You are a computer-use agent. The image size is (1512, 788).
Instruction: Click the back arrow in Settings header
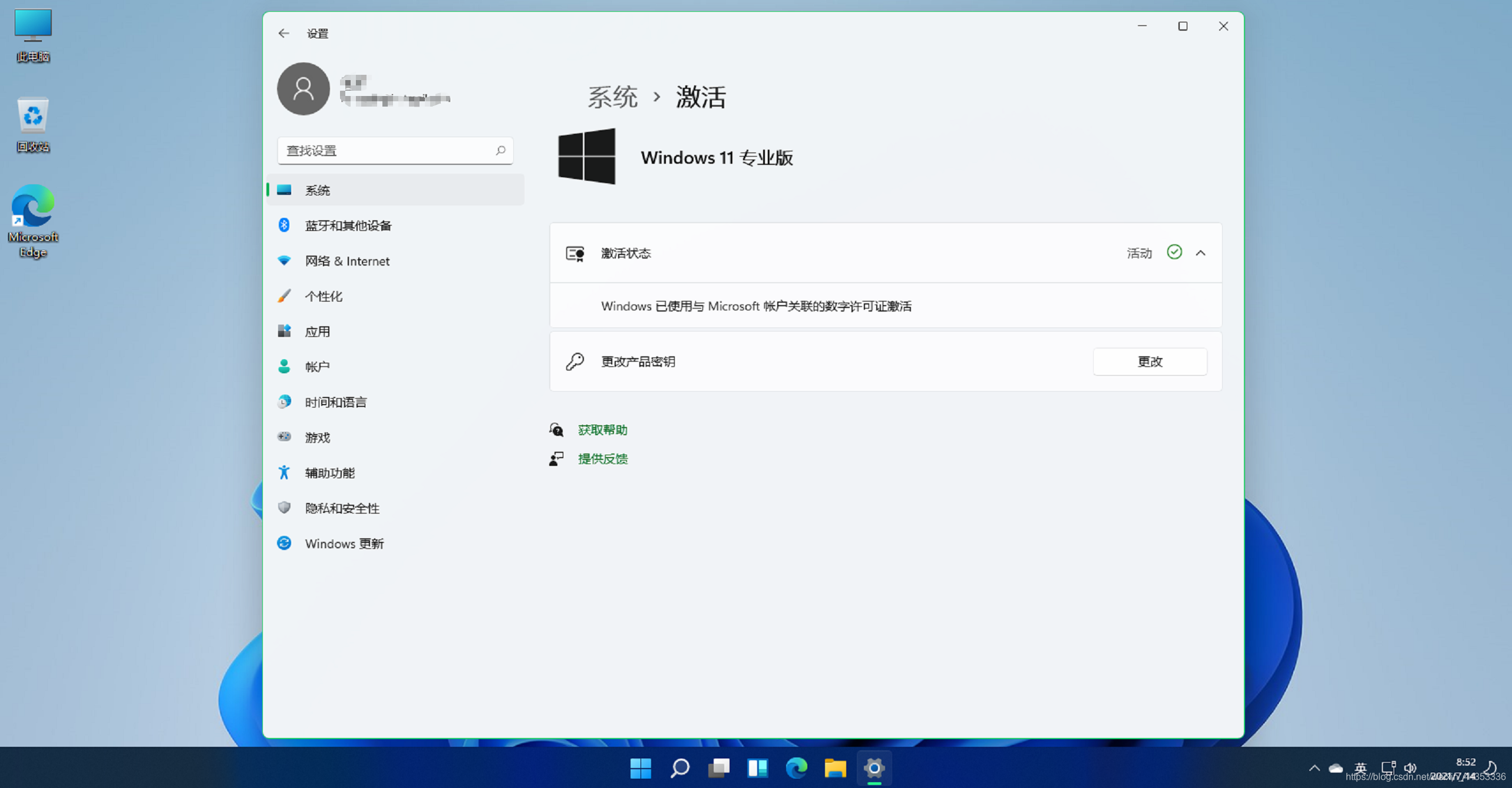click(x=283, y=34)
